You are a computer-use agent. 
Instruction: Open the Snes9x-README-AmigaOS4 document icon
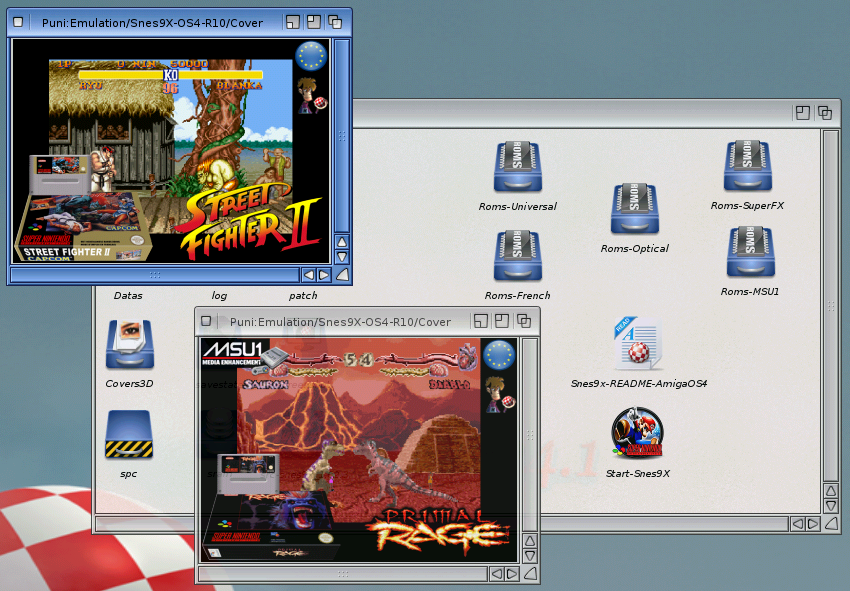pyautogui.click(x=638, y=345)
